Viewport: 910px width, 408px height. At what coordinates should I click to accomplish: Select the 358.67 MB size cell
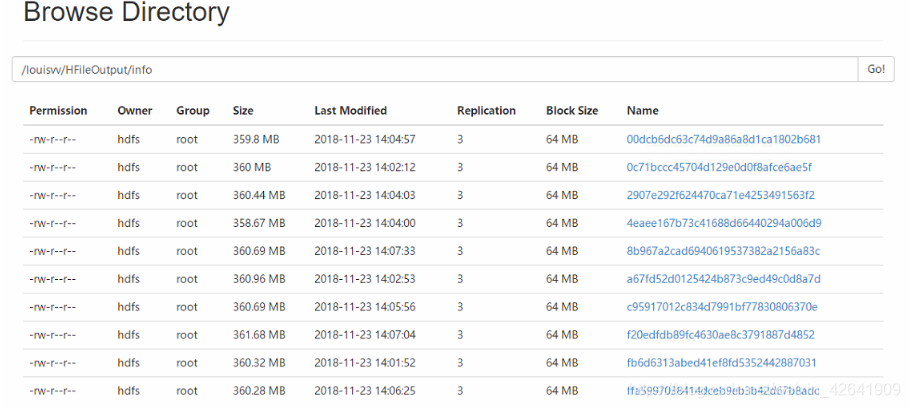(259, 223)
